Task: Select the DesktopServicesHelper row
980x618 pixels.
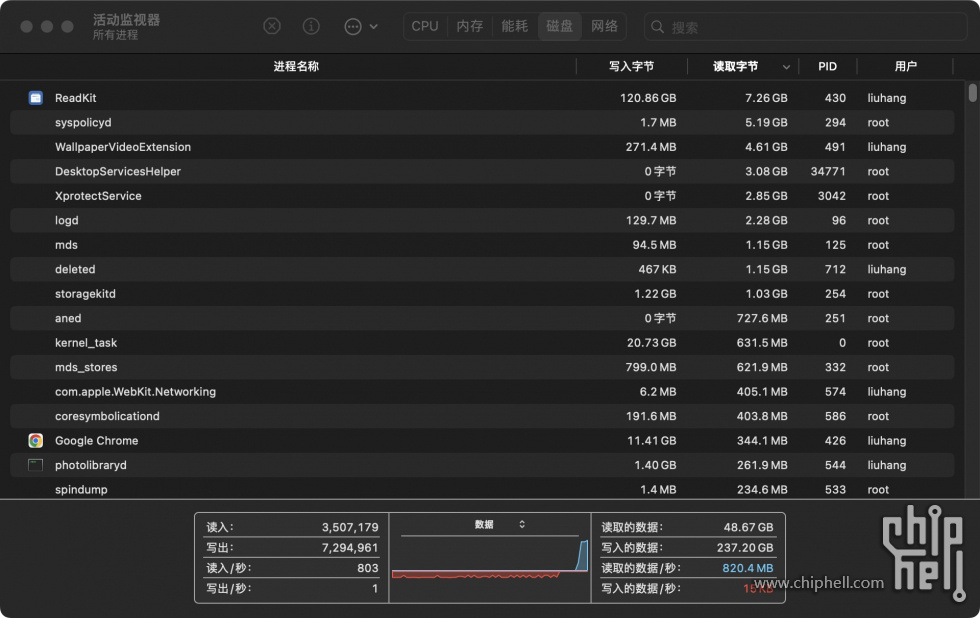Action: pos(482,171)
